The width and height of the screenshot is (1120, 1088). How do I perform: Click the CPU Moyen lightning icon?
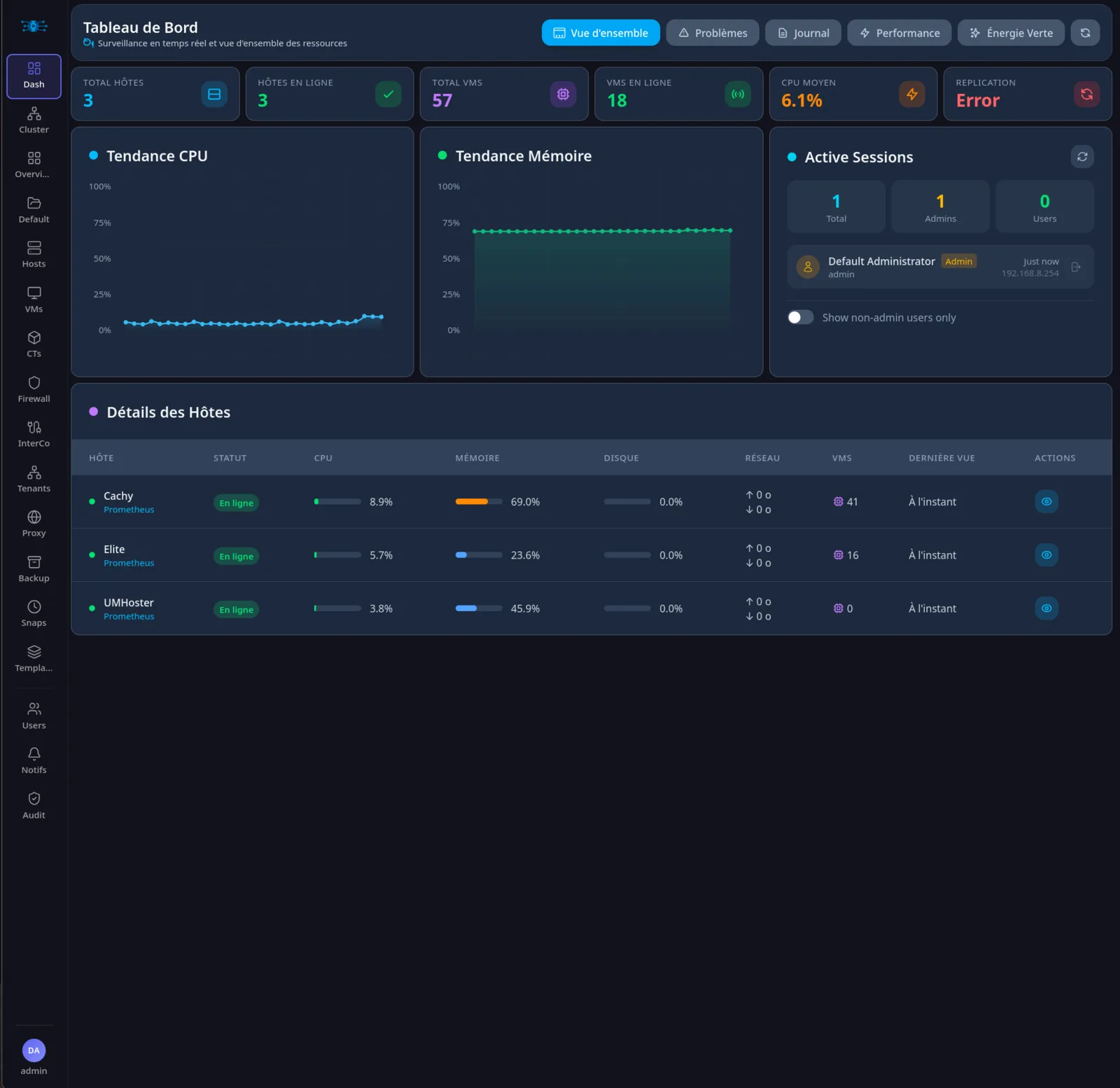click(x=912, y=94)
